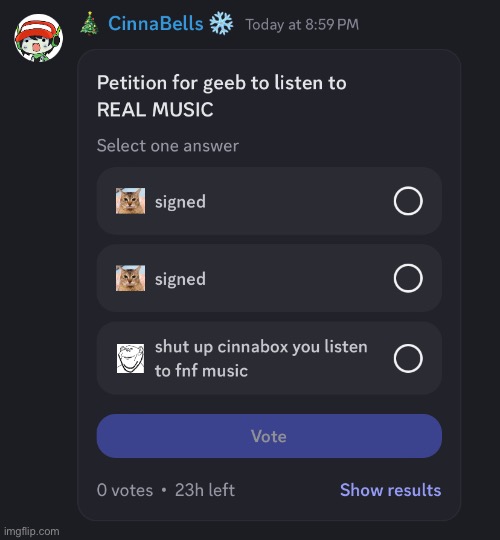Screen dimensions: 500x540
Task: Select the first signed radio button
Action: point(408,201)
